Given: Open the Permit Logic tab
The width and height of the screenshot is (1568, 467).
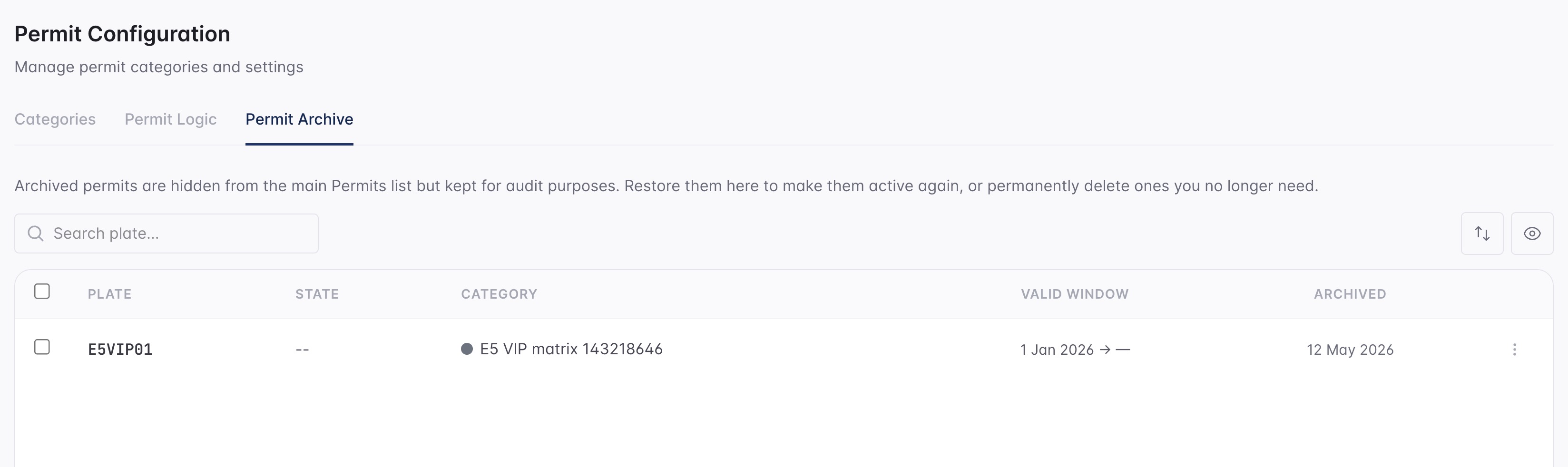Looking at the screenshot, I should 170,119.
